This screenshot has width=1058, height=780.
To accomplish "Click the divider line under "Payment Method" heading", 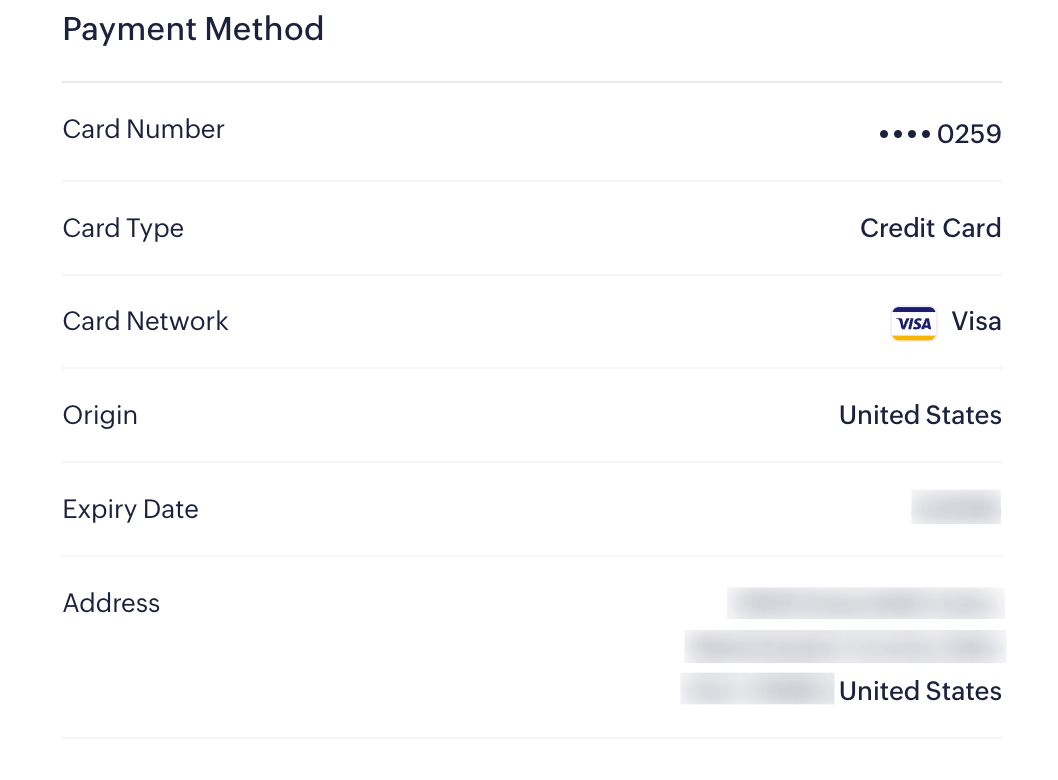I will [x=531, y=82].
